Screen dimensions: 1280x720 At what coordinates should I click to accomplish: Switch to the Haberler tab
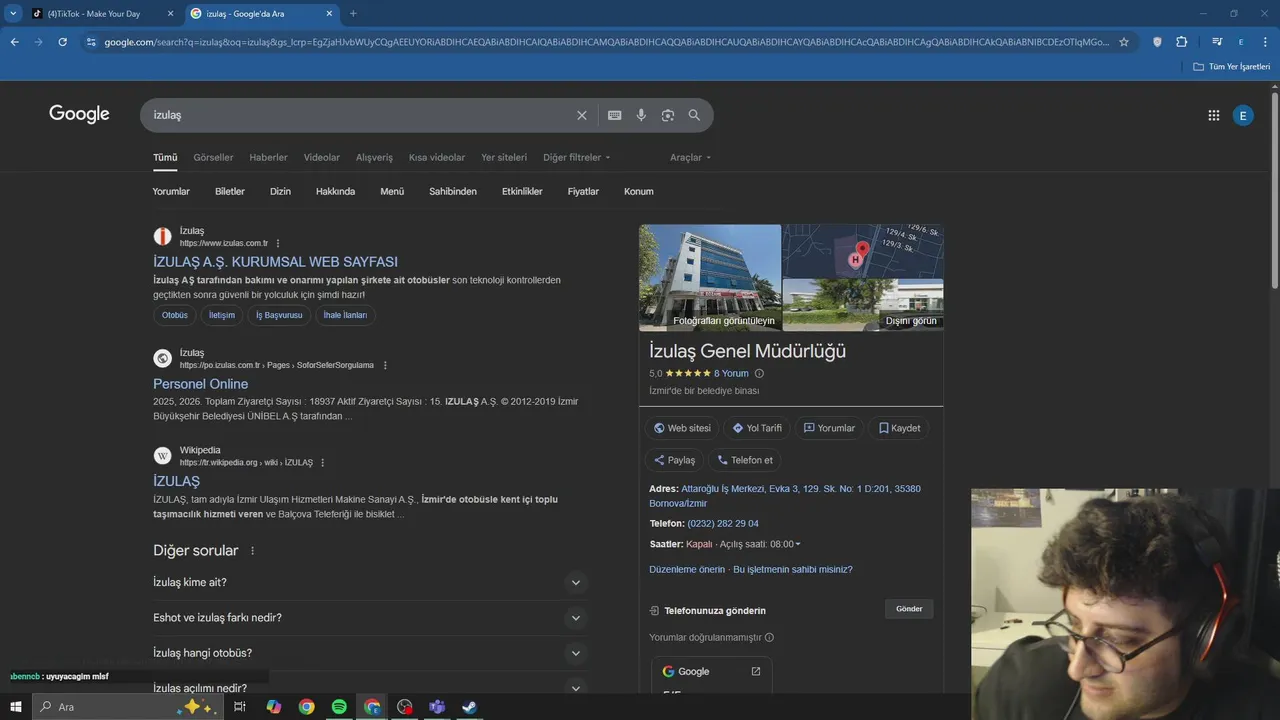pos(268,157)
